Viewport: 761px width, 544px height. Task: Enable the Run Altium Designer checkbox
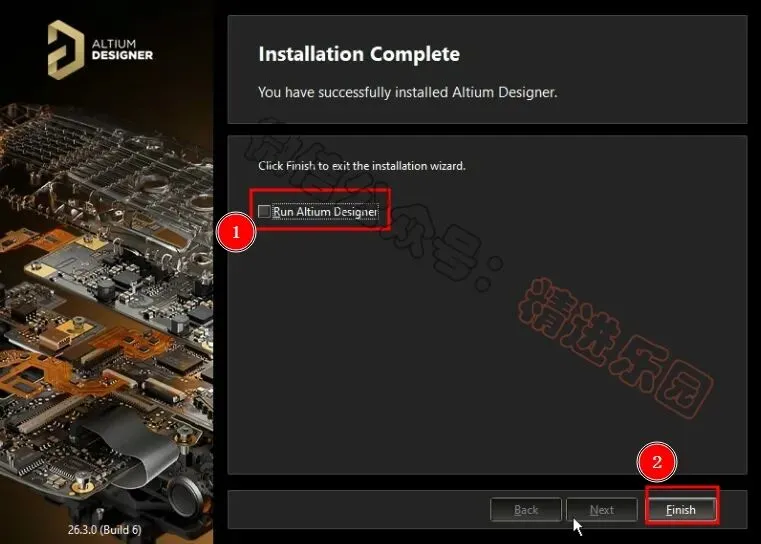click(264, 211)
